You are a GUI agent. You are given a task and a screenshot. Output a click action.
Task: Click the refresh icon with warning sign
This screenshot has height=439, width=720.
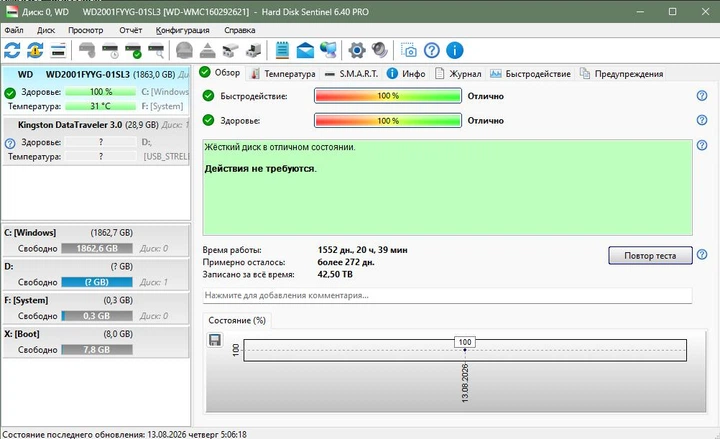click(x=35, y=50)
